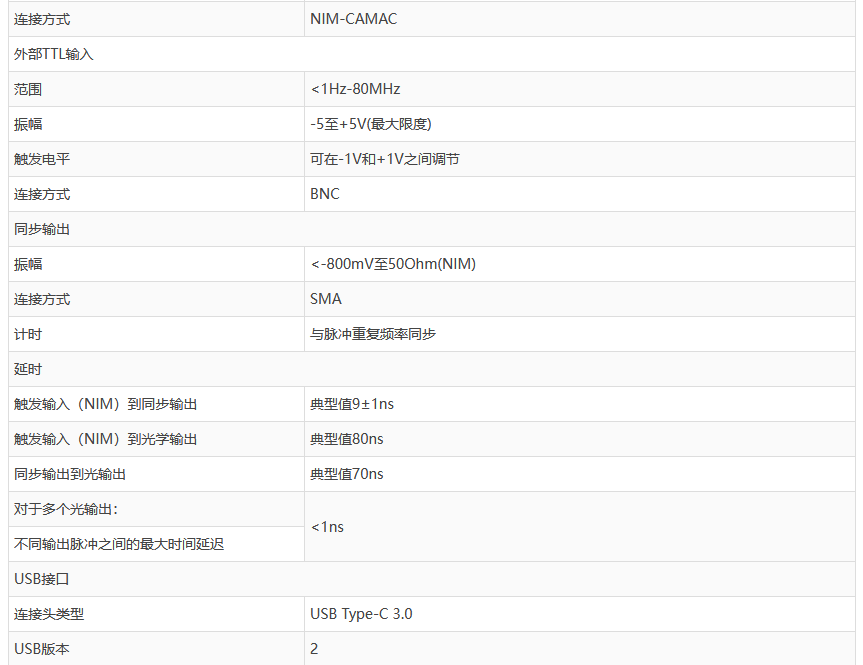The image size is (863, 665).
Task: Select the <1Hz-80MHz range value
Action: tap(355, 89)
